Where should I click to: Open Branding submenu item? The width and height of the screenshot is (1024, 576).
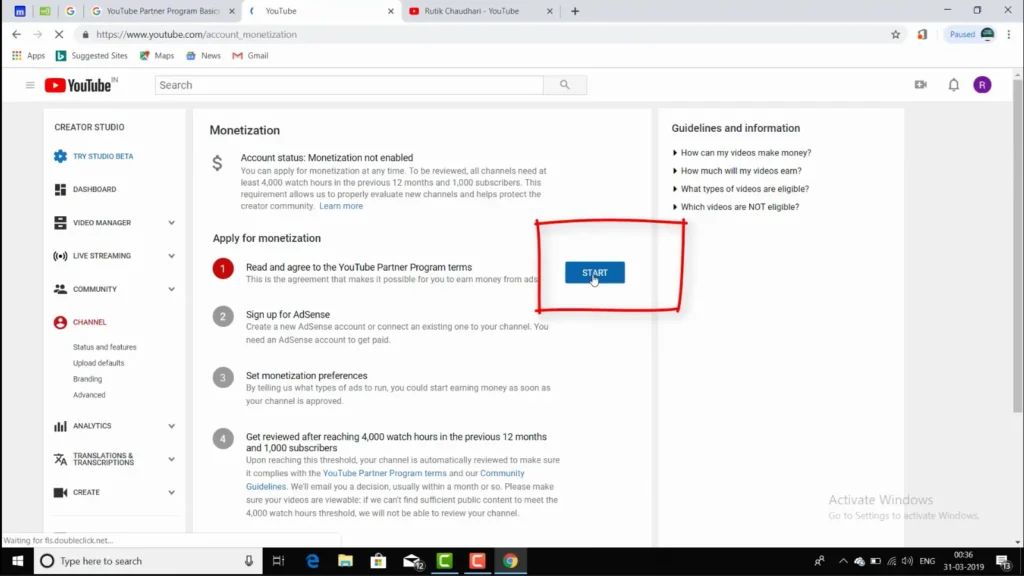click(88, 379)
